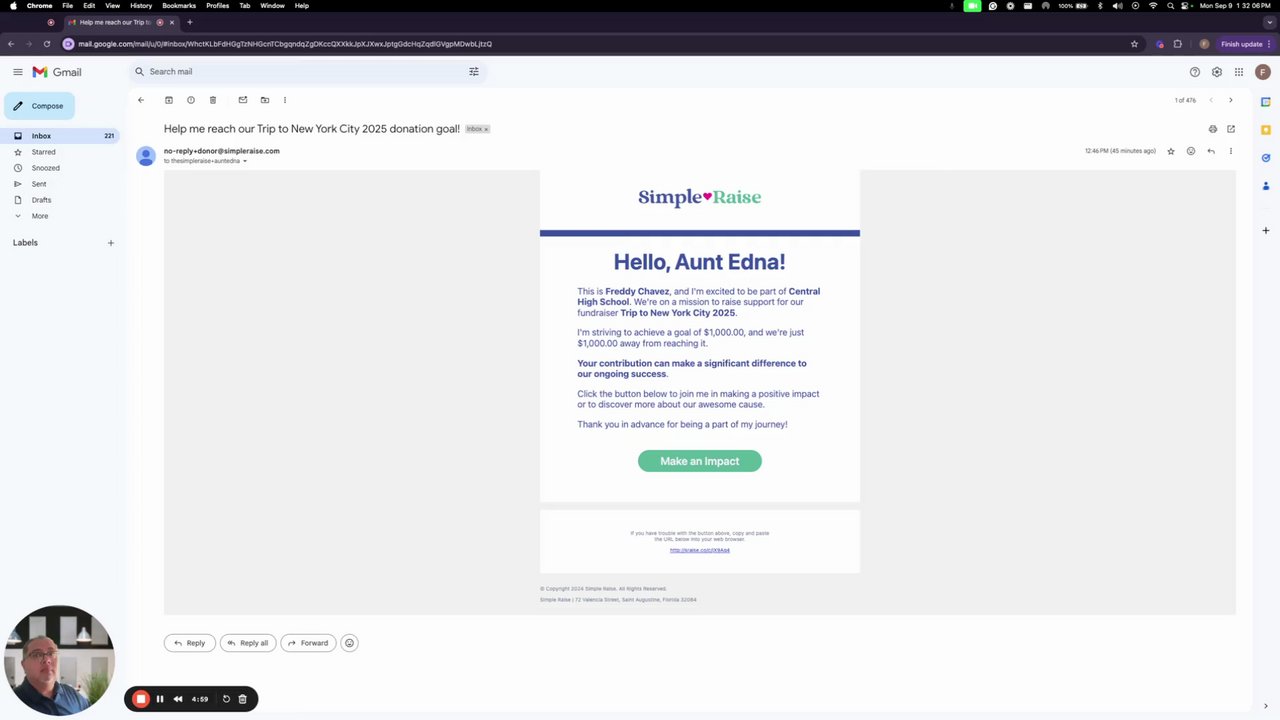Image resolution: width=1280 pixels, height=720 pixels.
Task: Click the Search mail field
Action: tap(308, 72)
